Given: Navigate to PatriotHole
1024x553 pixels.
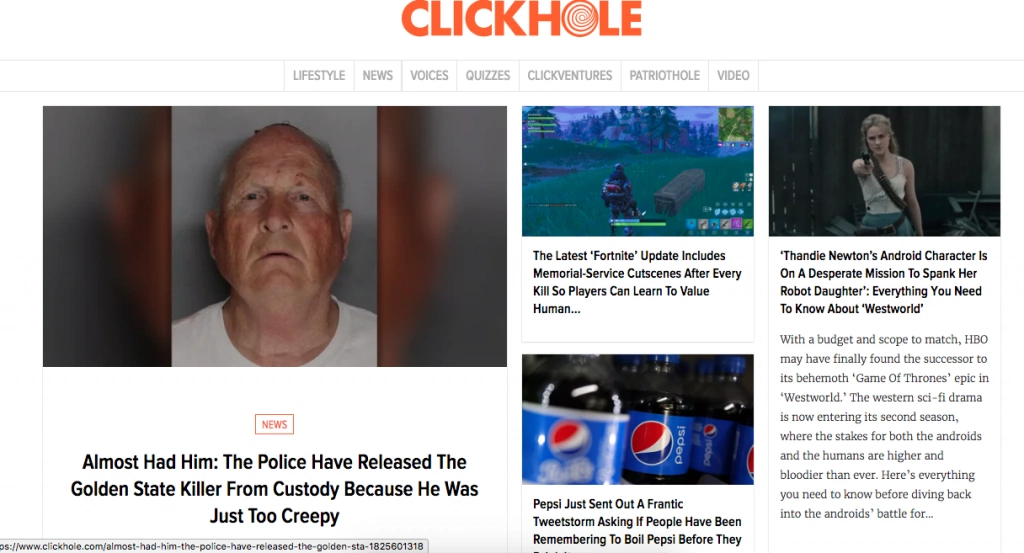Looking at the screenshot, I should point(664,76).
